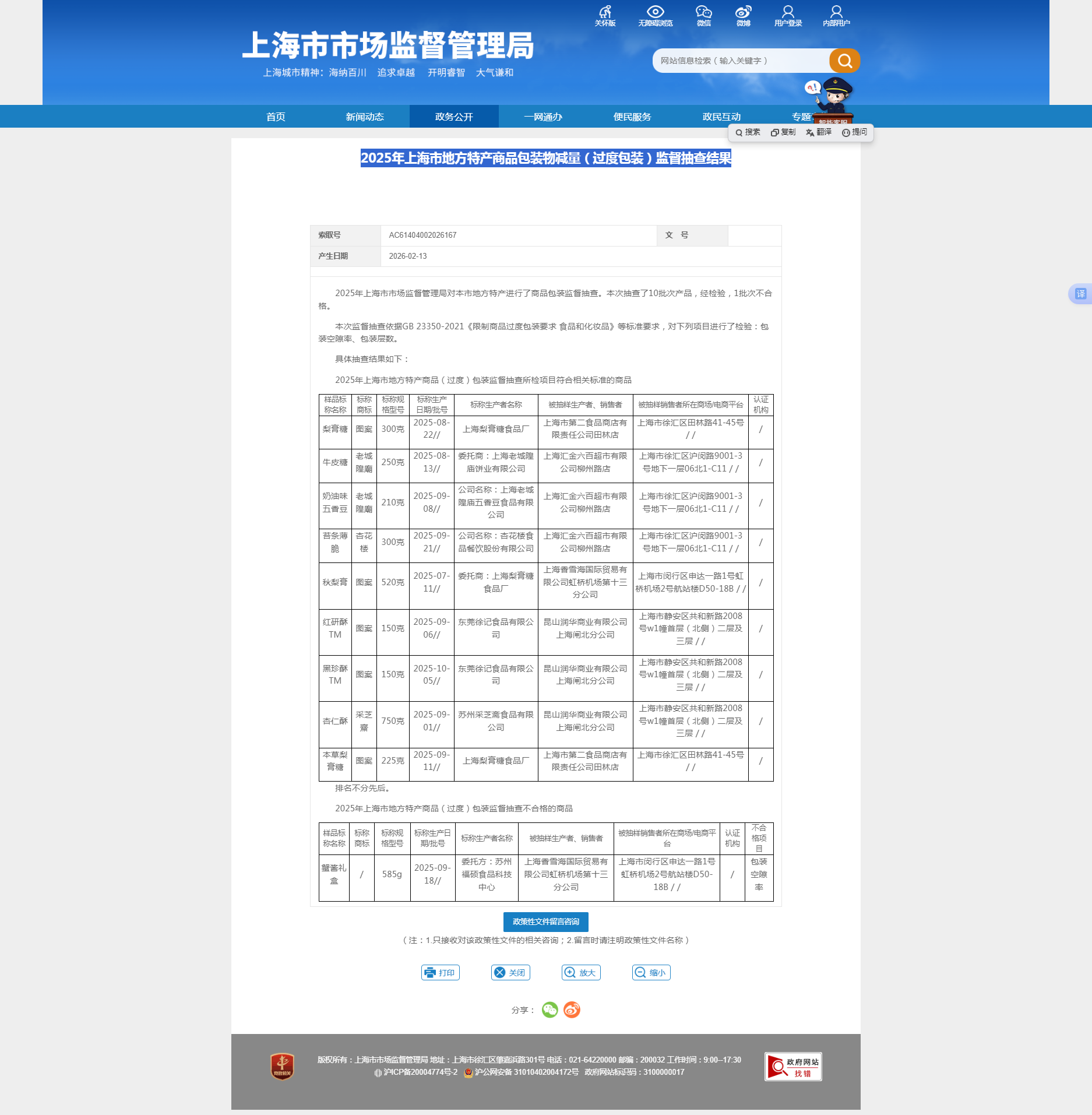The image size is (1092, 1115).
Task: Open the 微博 icon in header
Action: coord(743,16)
